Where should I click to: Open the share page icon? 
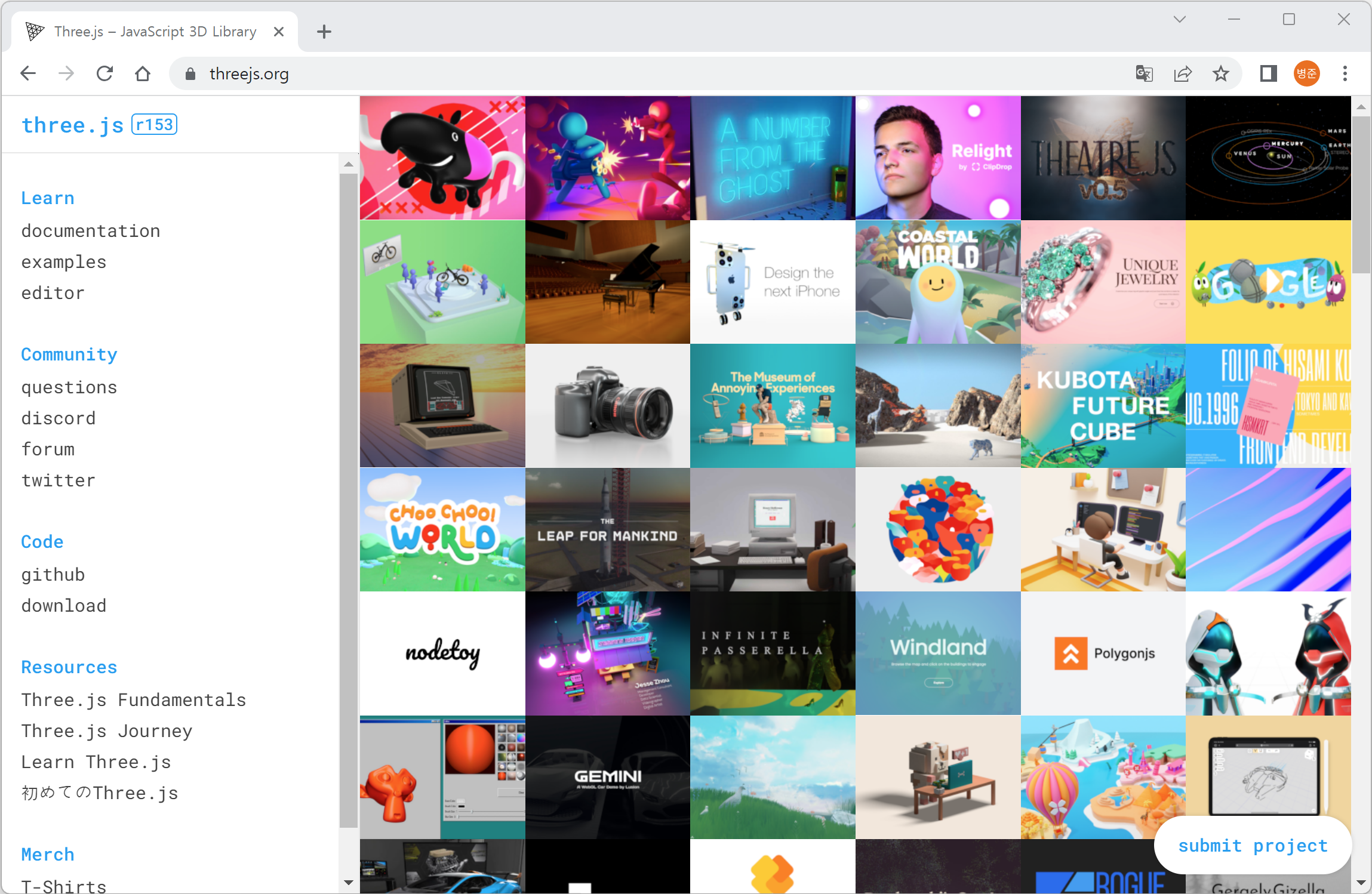(1182, 73)
